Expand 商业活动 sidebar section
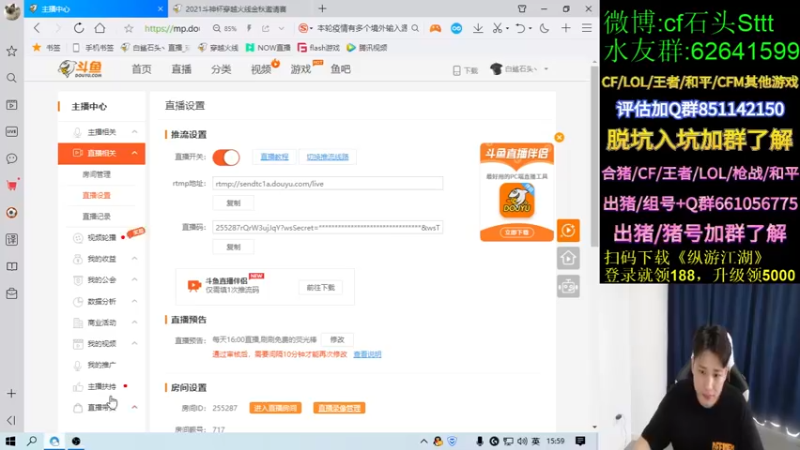Viewport: 800px width, 450px height. 134,322
